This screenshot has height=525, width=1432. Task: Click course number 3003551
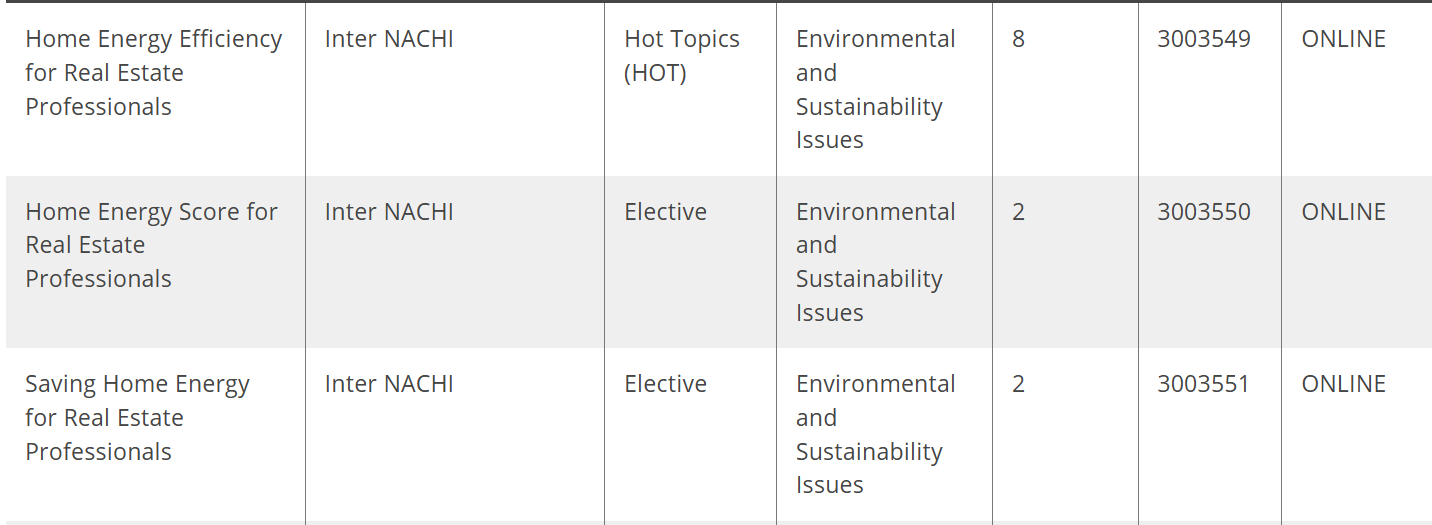point(1204,384)
